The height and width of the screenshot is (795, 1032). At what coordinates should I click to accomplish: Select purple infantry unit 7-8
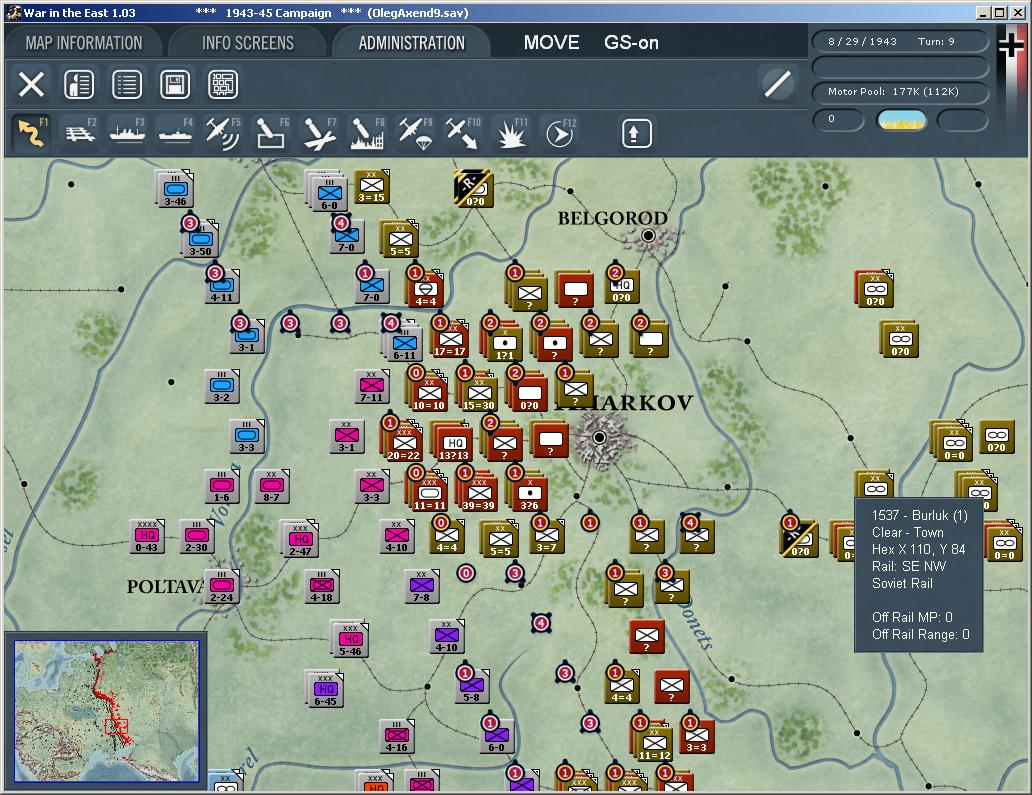pos(422,586)
